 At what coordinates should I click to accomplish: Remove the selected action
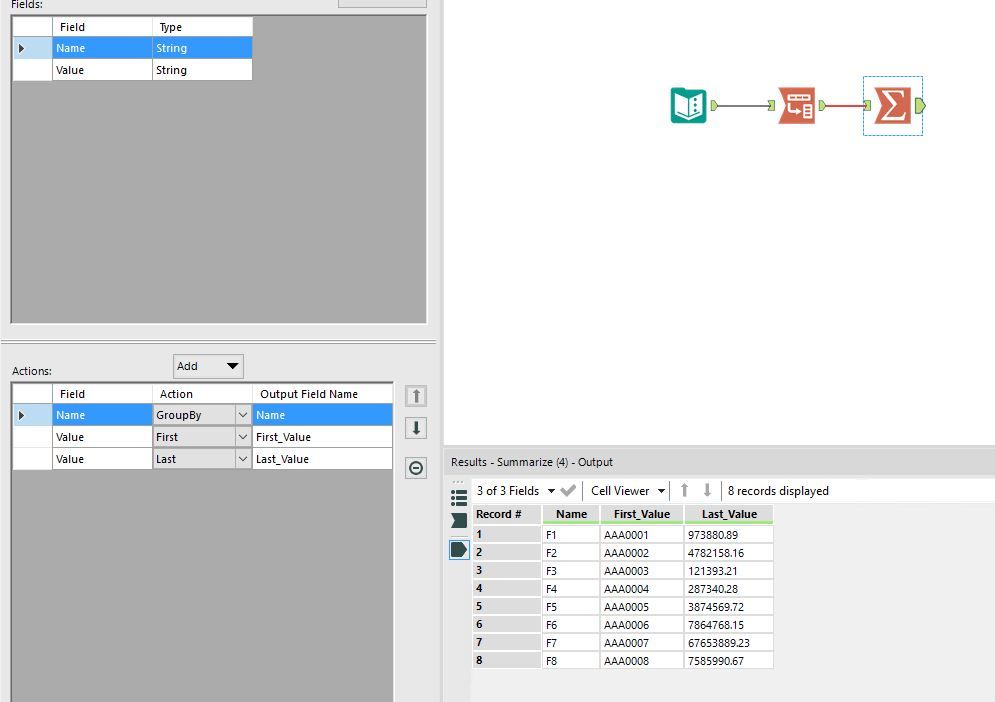click(x=416, y=468)
